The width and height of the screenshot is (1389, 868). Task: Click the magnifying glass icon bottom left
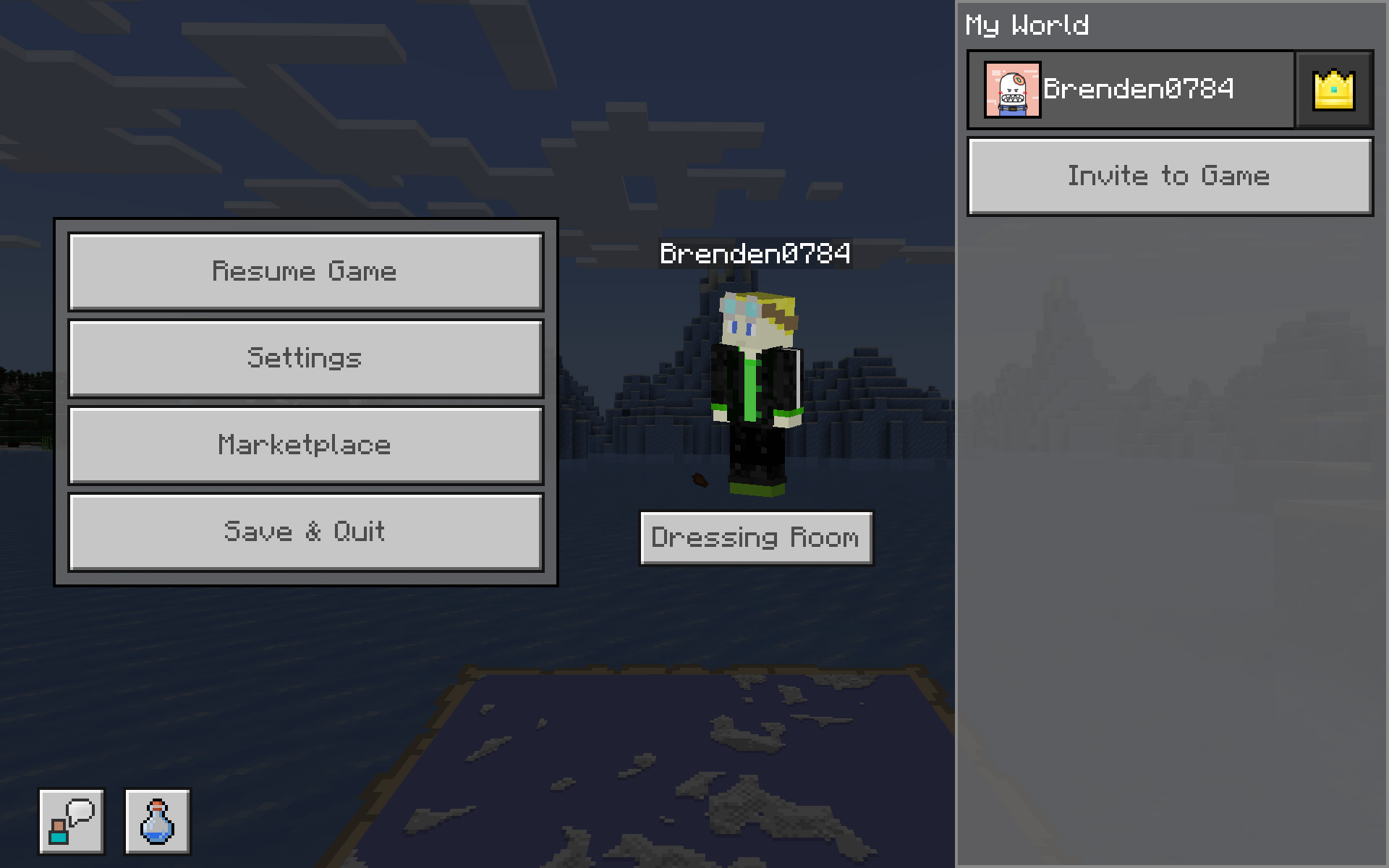71,821
